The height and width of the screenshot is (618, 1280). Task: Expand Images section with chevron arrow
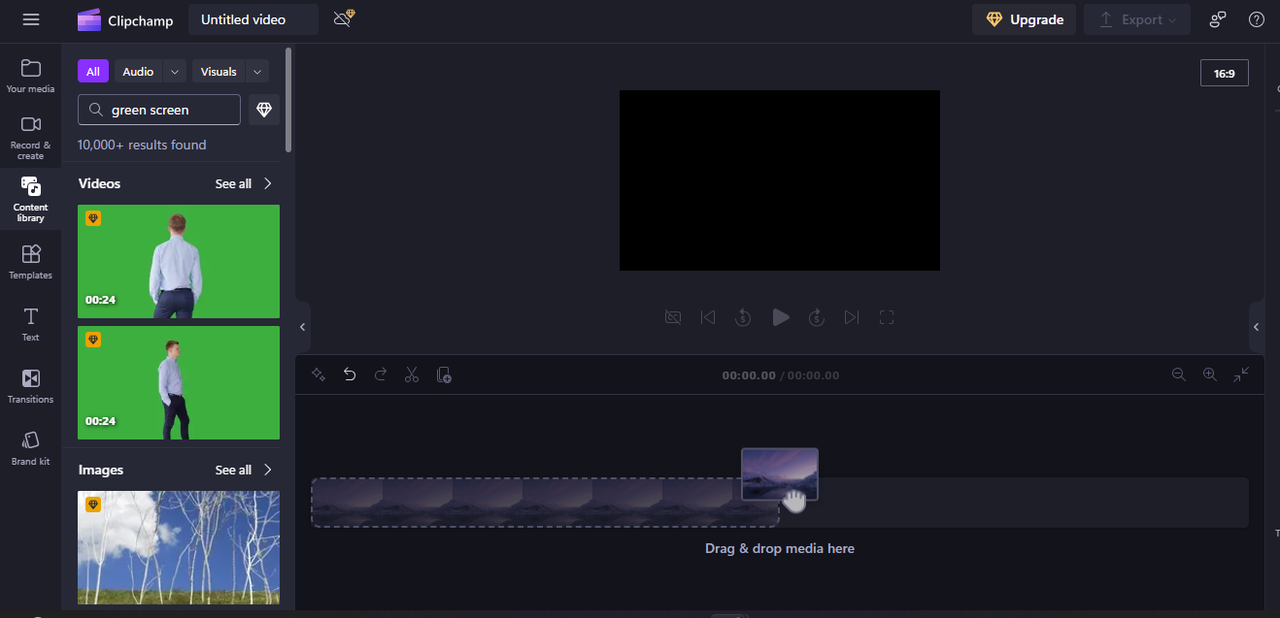[x=268, y=470]
